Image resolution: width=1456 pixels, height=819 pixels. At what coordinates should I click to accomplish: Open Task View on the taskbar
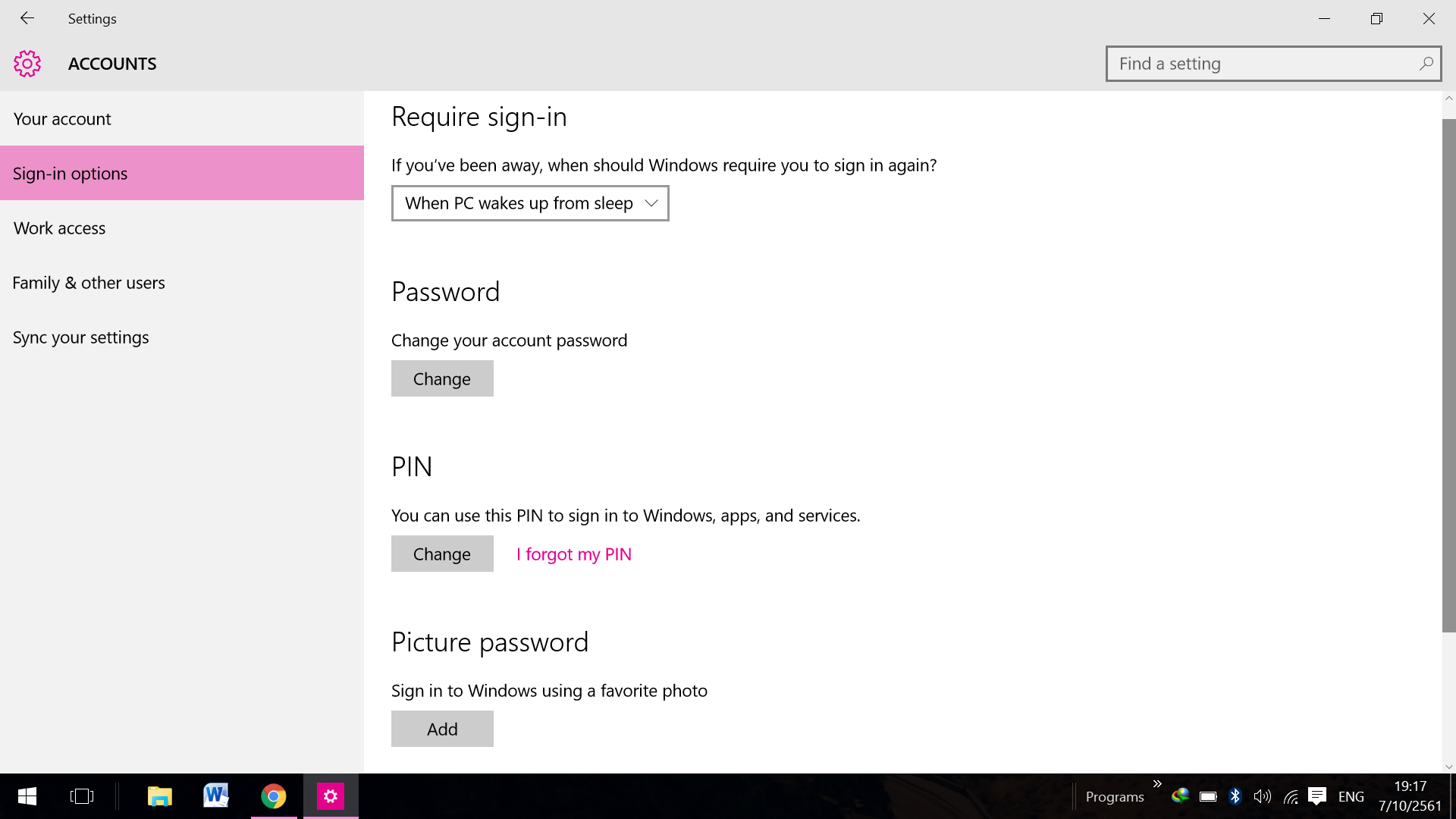(x=82, y=796)
